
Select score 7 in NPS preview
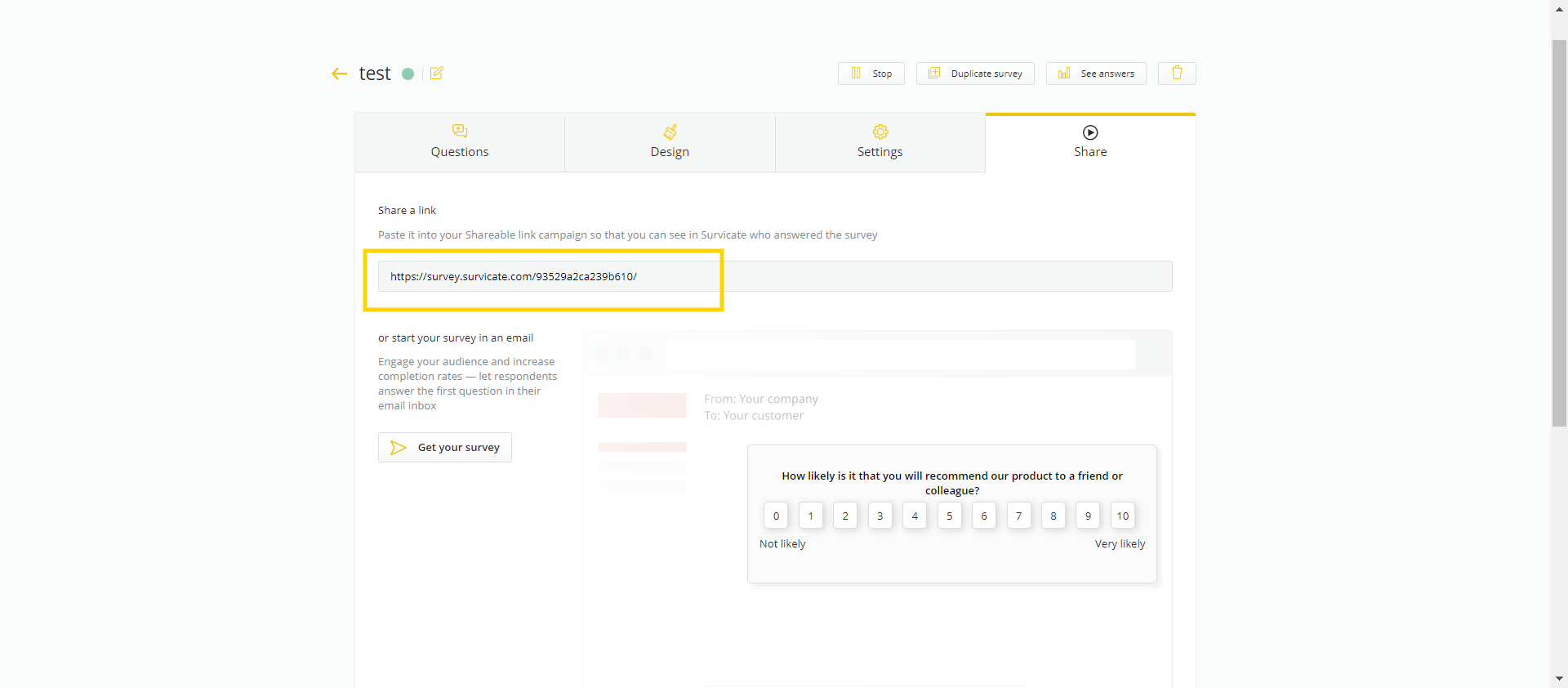[1019, 516]
